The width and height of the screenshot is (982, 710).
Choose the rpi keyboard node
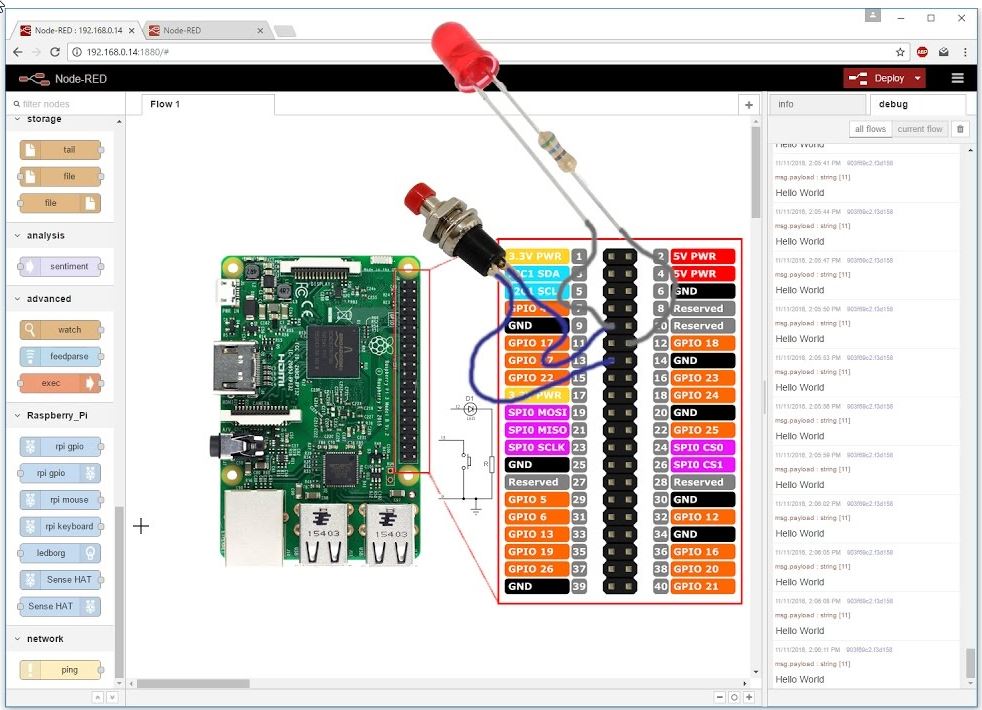coord(60,526)
